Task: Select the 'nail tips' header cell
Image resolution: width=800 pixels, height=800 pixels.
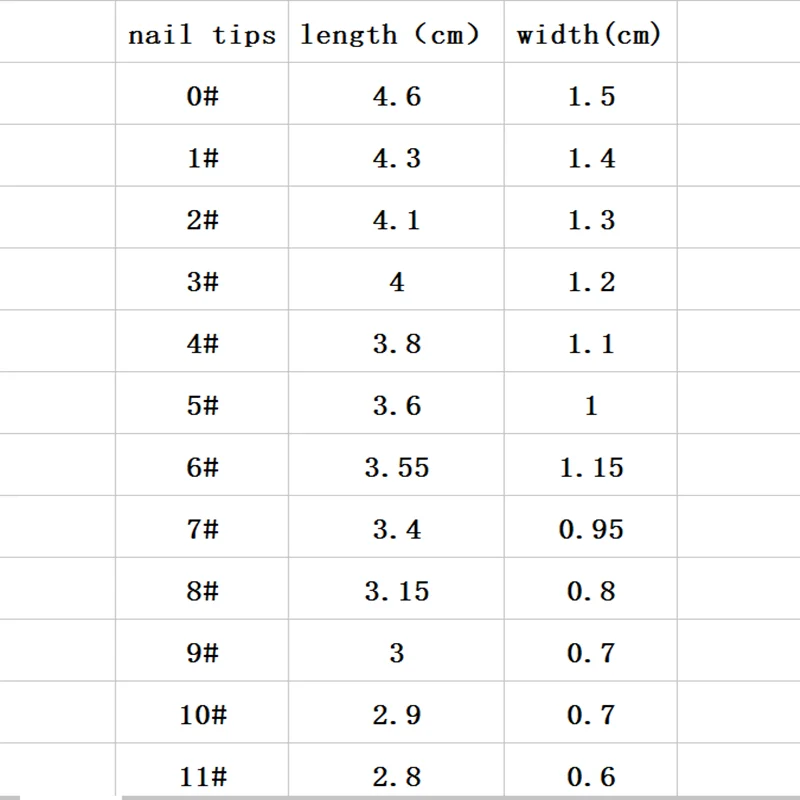Action: click(x=202, y=32)
